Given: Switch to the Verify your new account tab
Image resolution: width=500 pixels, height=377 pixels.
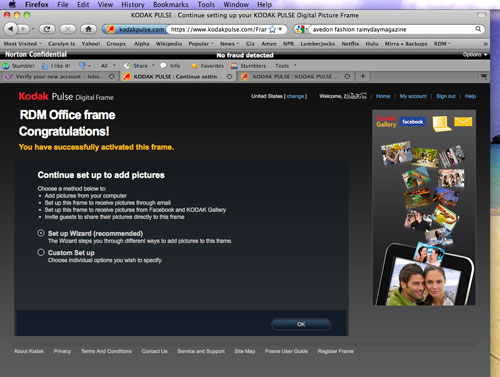Looking at the screenshot, I should click(58, 77).
